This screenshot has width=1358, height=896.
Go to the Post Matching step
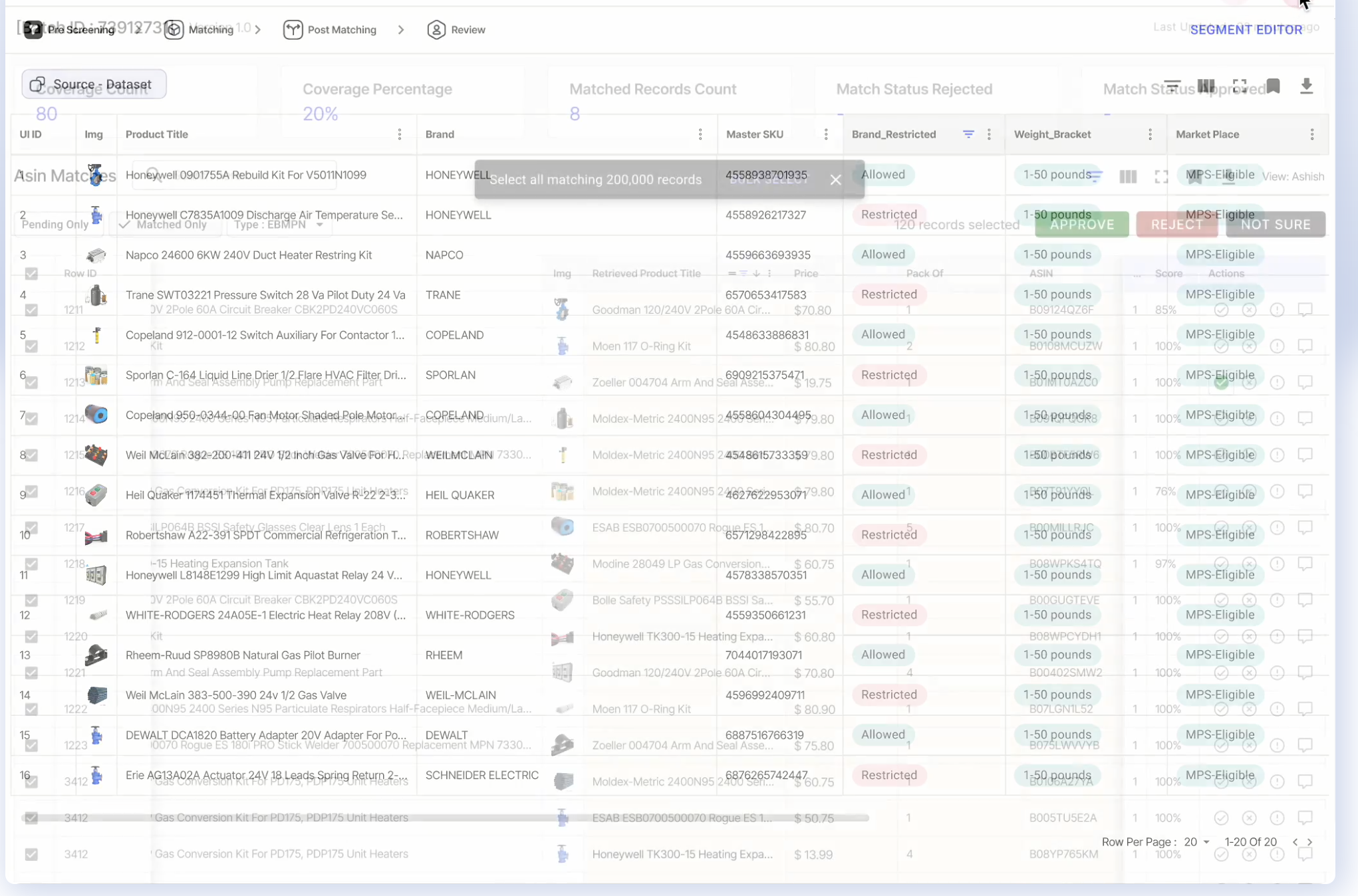coord(330,30)
